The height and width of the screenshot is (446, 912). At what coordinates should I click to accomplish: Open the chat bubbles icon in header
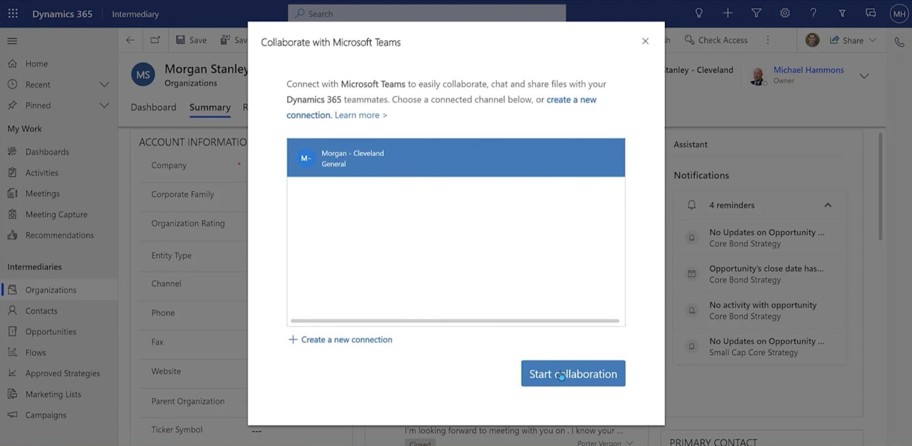[x=871, y=13]
